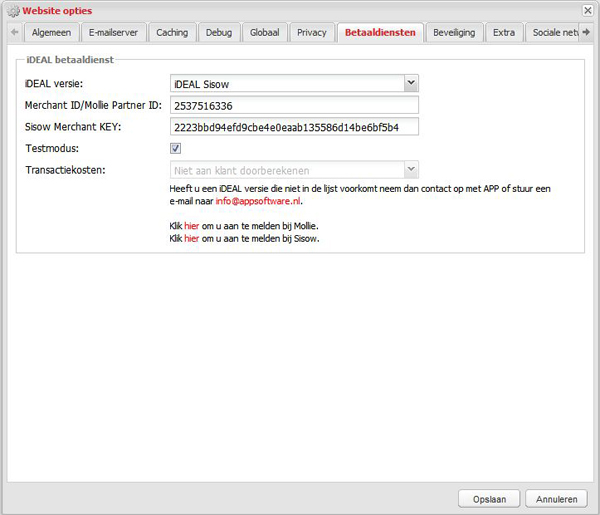Select the Betaaldiensten tab
The width and height of the screenshot is (600, 515).
[x=380, y=33]
